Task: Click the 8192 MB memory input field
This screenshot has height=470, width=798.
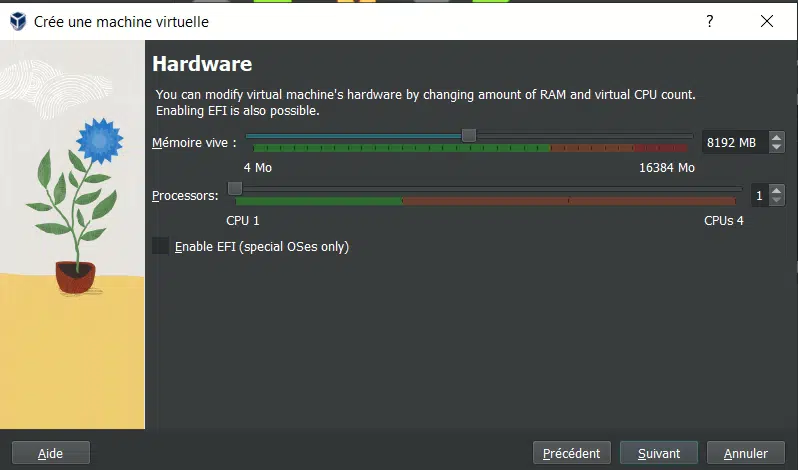Action: 736,142
